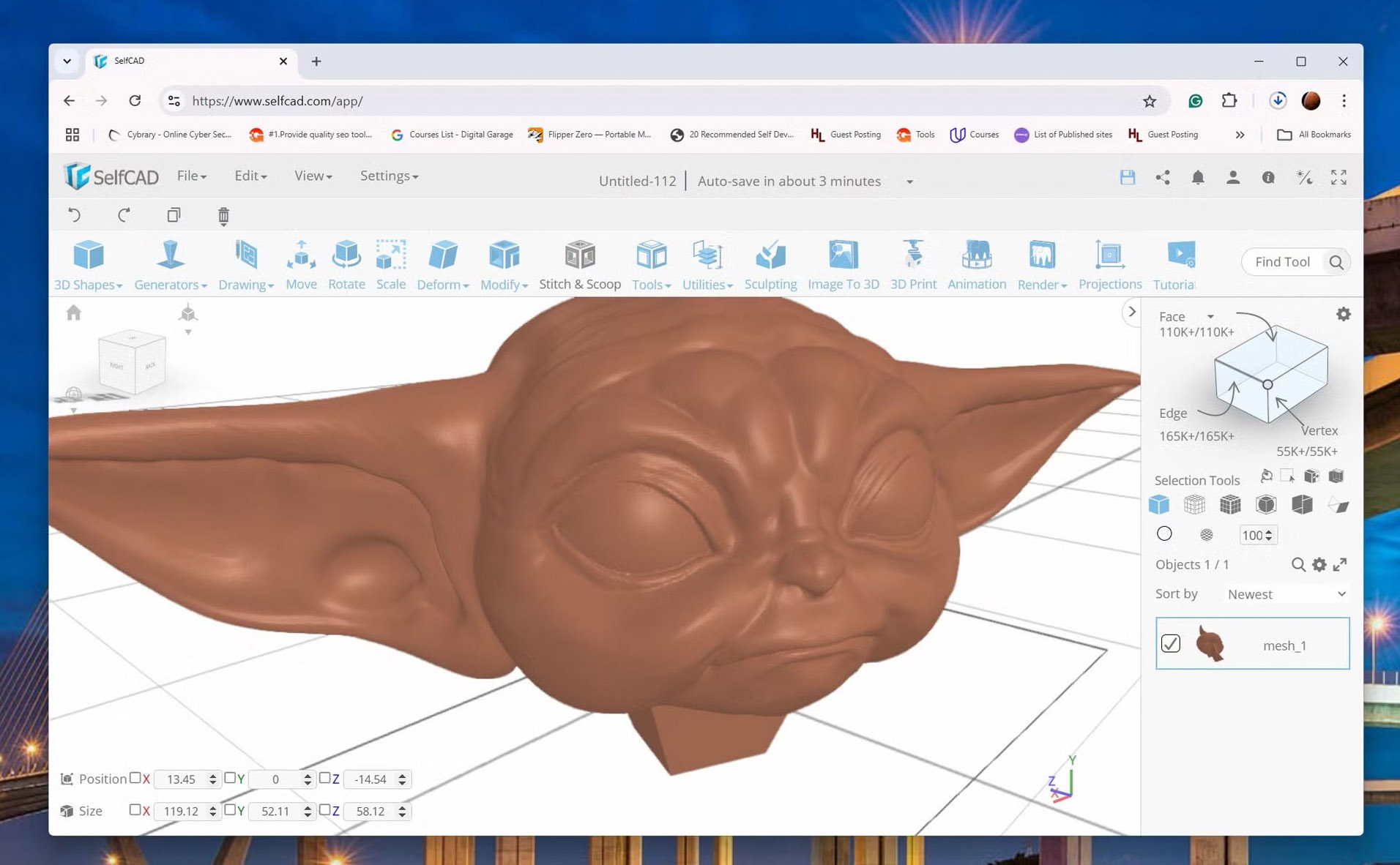
Task: Bookmark this page star icon
Action: click(x=1150, y=101)
